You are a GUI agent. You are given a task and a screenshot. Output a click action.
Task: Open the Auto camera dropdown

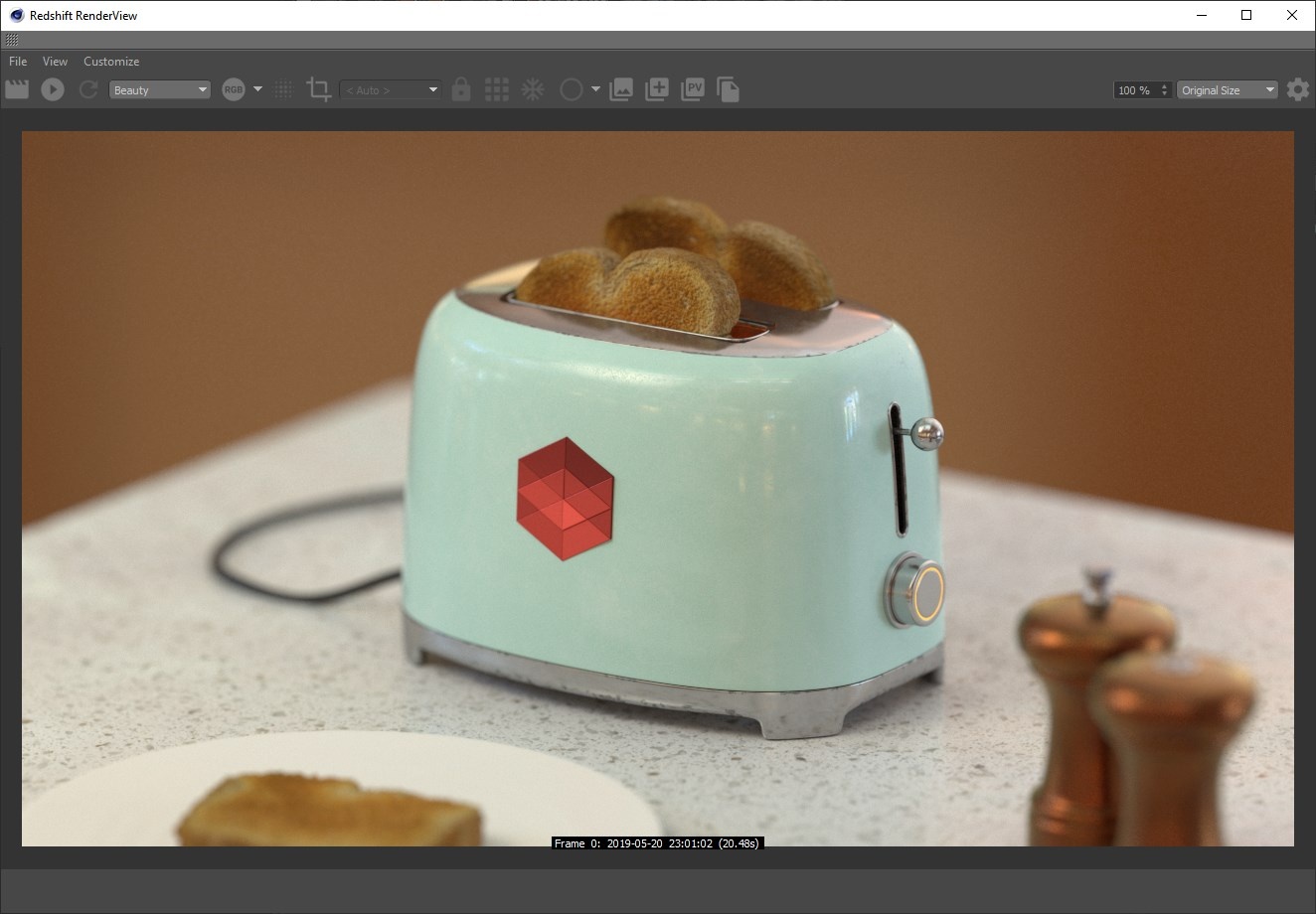390,89
